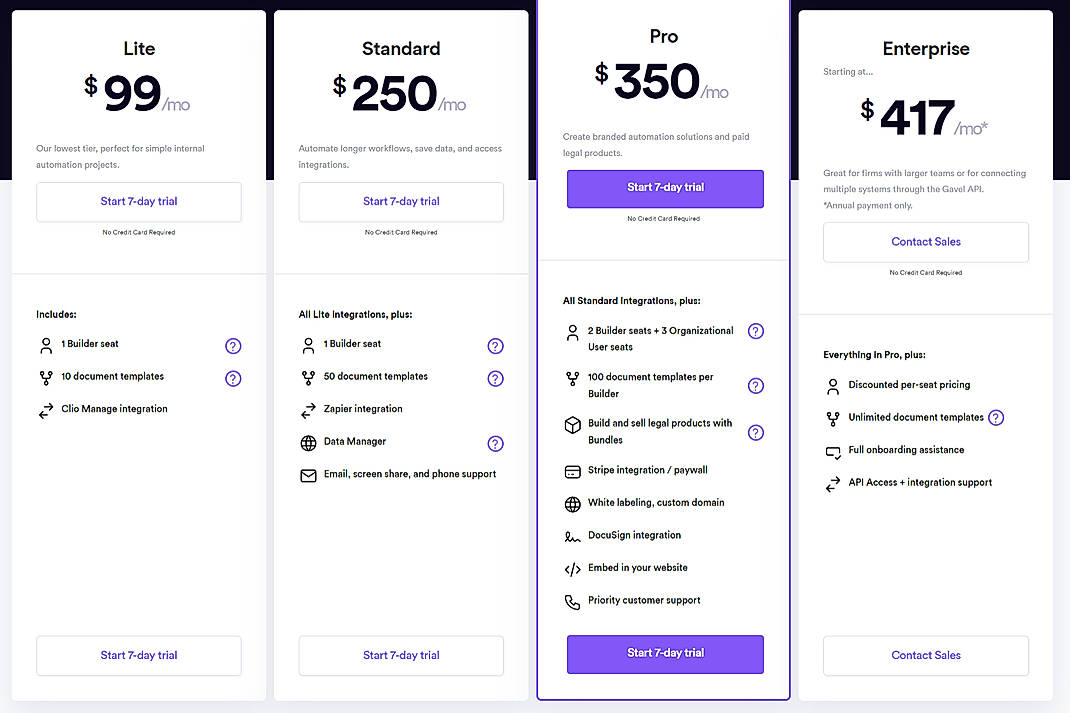1070x713 pixels.
Task: Click the help tooltip for Unlimited document templates
Action: click(995, 417)
